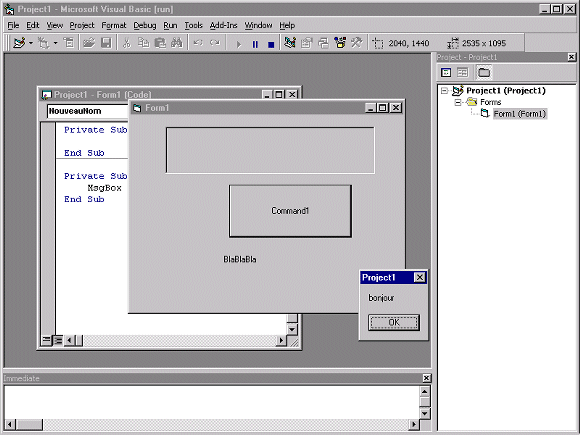Click Immediate window scroll up arrow
The image size is (580, 435).
425,391
